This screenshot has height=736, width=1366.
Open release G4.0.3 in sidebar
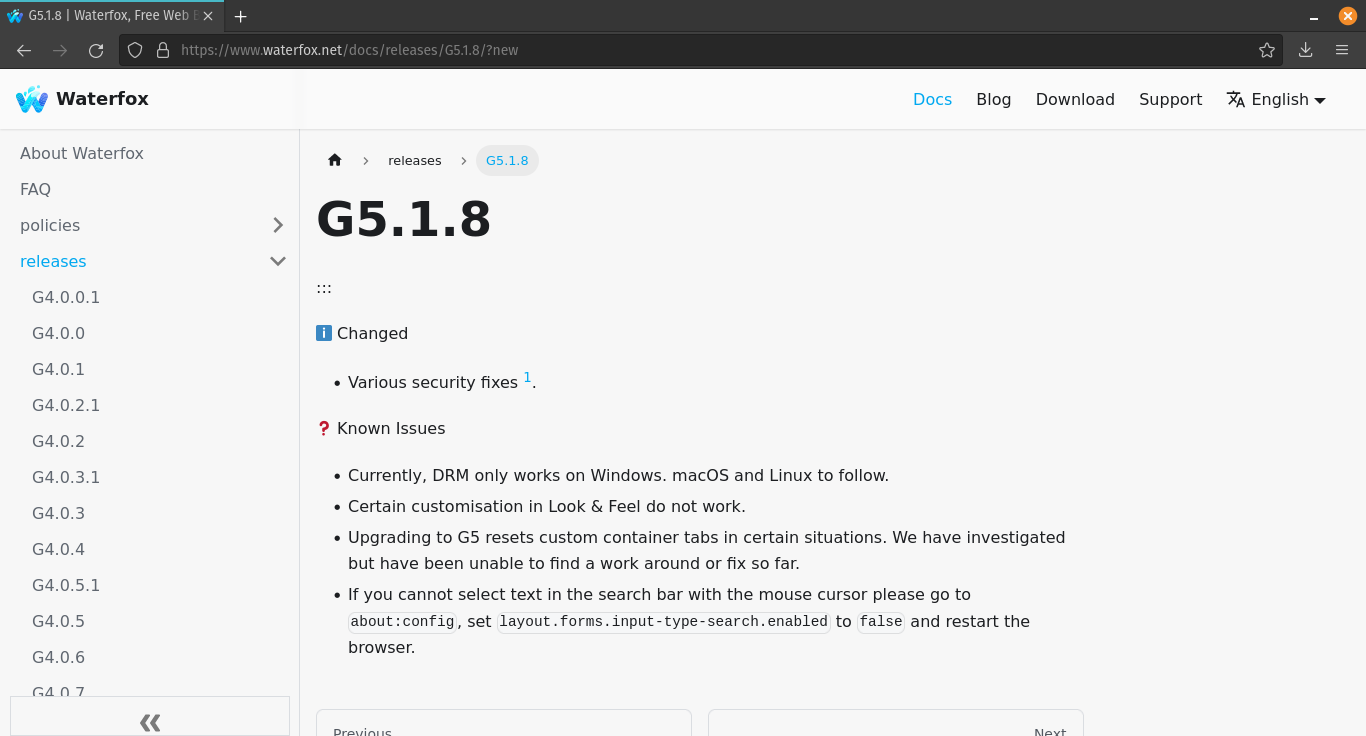pyautogui.click(x=58, y=513)
